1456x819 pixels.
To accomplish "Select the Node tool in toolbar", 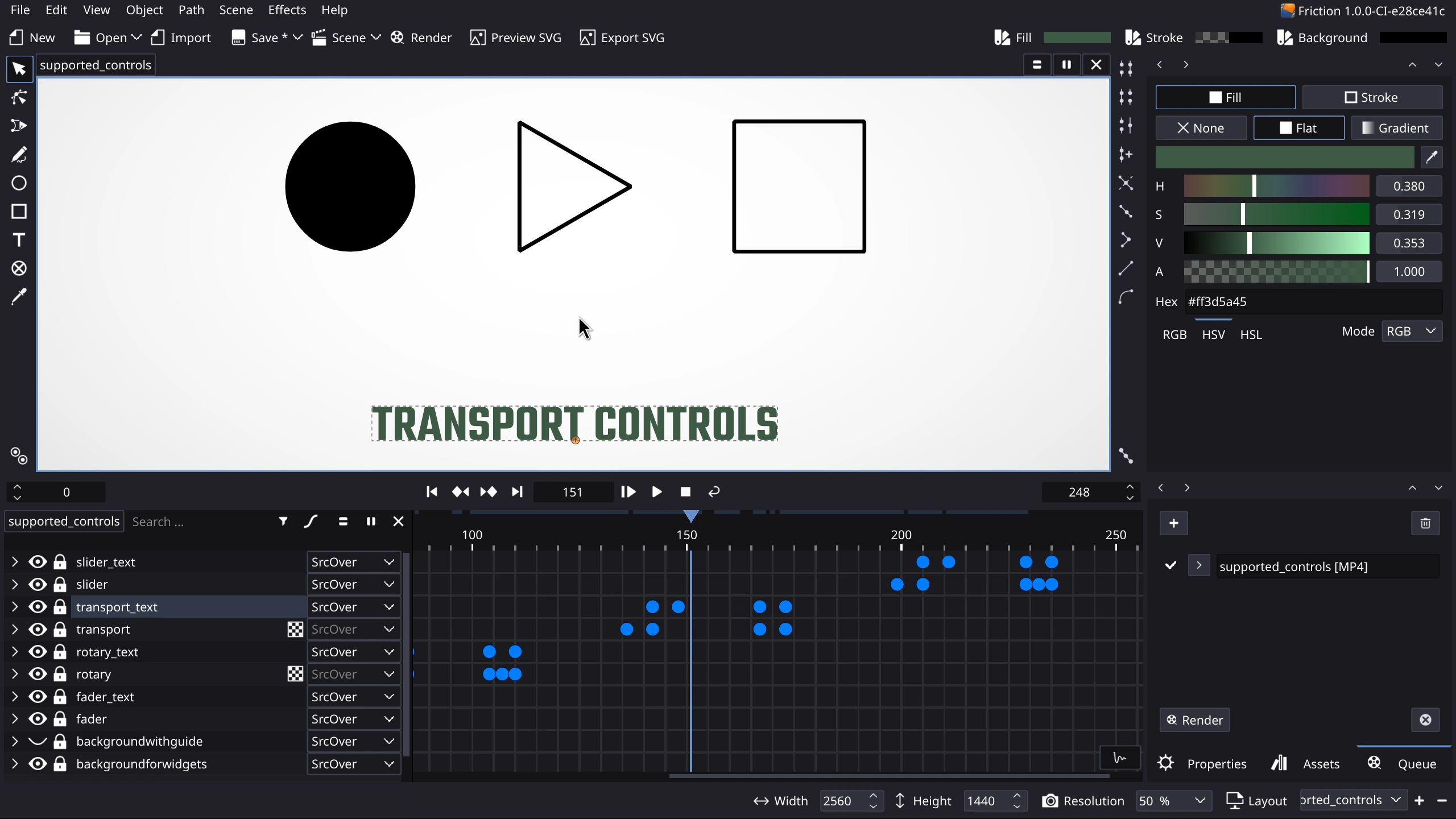I will pyautogui.click(x=19, y=97).
